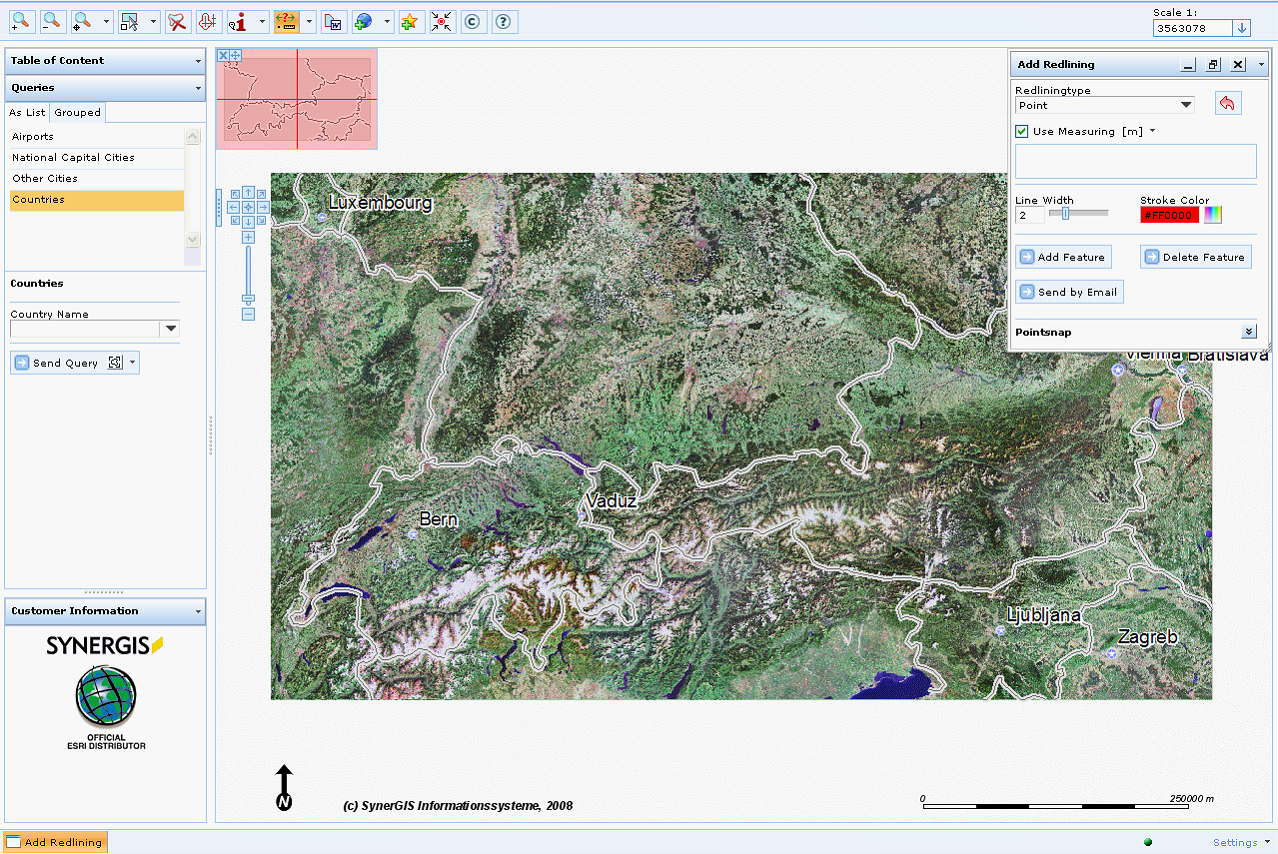
Task: Select the Zoom In tool
Action: tap(20, 21)
